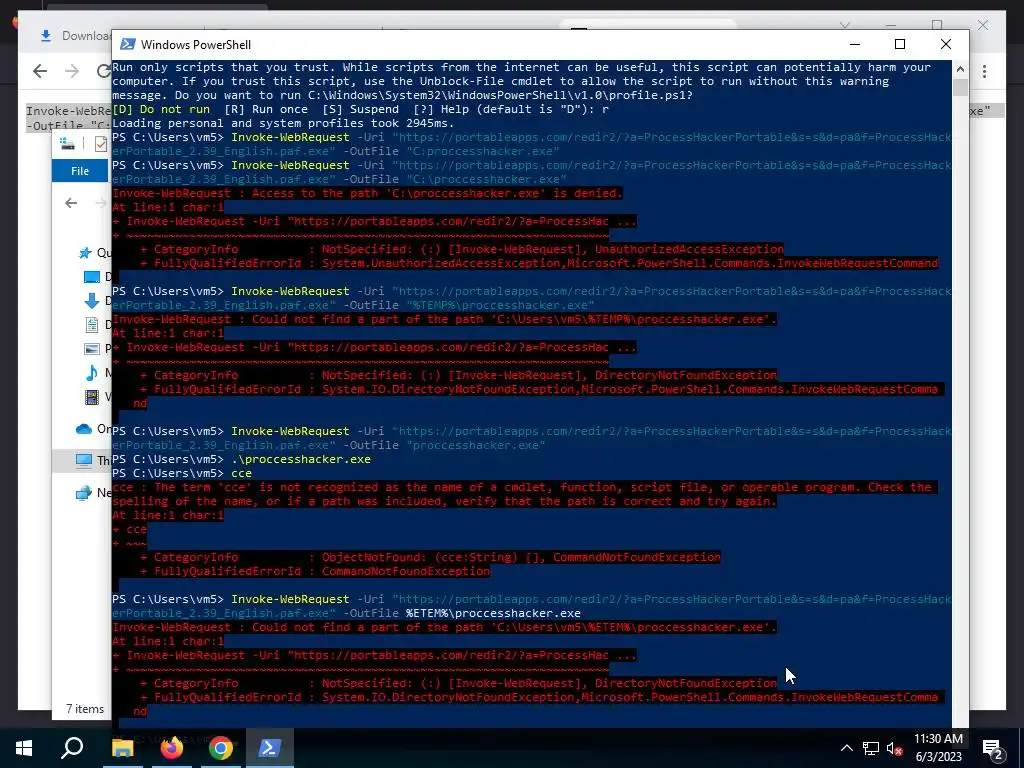Click the UnauthorizedAccessException CategoryInfo line

click(x=462, y=249)
